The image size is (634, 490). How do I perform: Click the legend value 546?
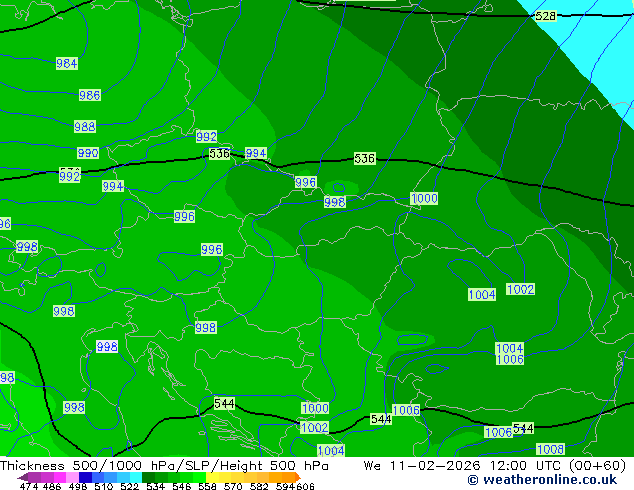182,486
